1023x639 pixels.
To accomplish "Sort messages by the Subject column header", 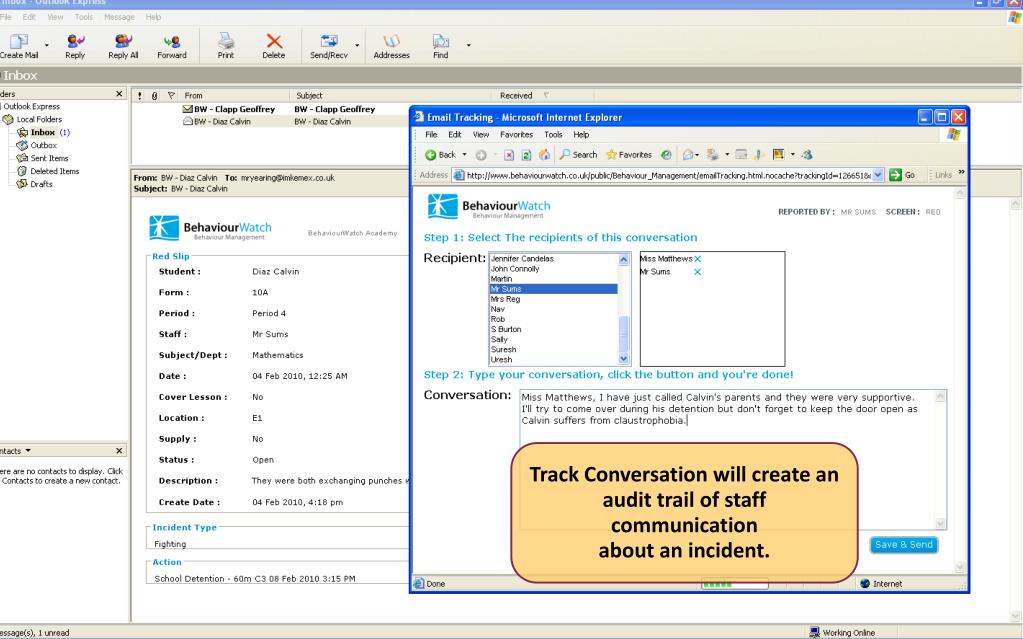I will [x=393, y=95].
